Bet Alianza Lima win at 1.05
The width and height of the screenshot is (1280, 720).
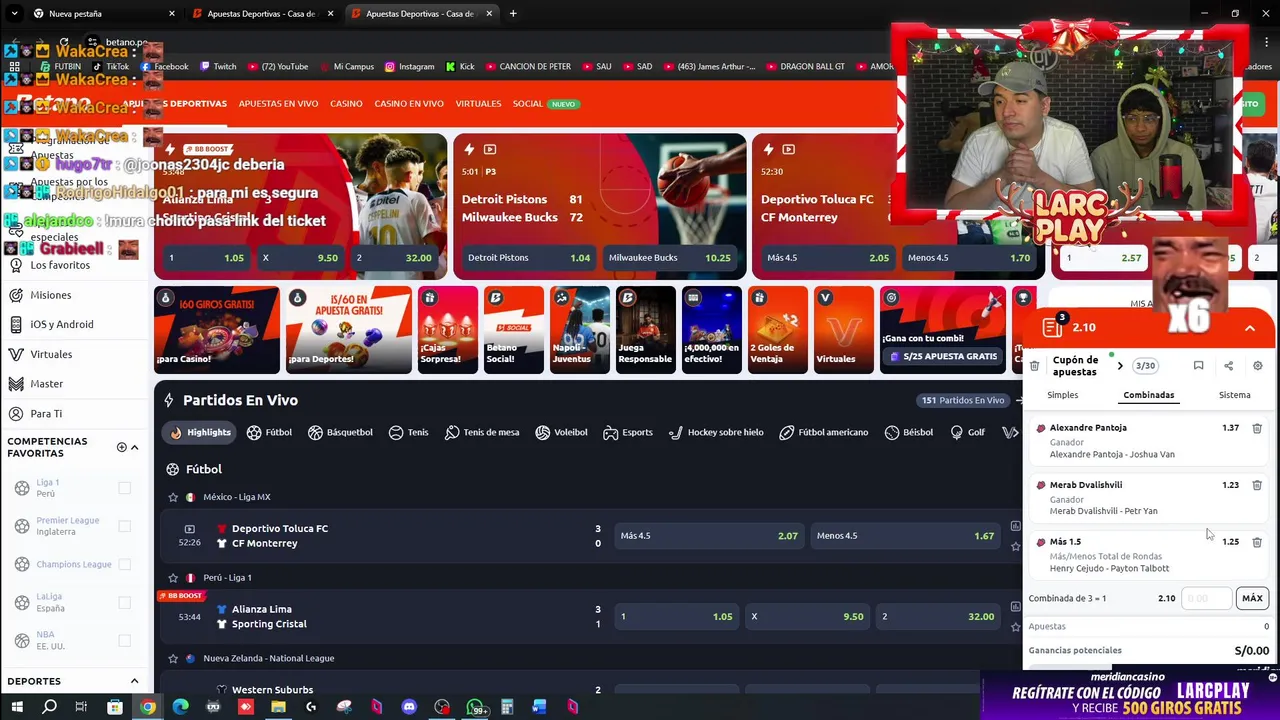click(x=676, y=617)
